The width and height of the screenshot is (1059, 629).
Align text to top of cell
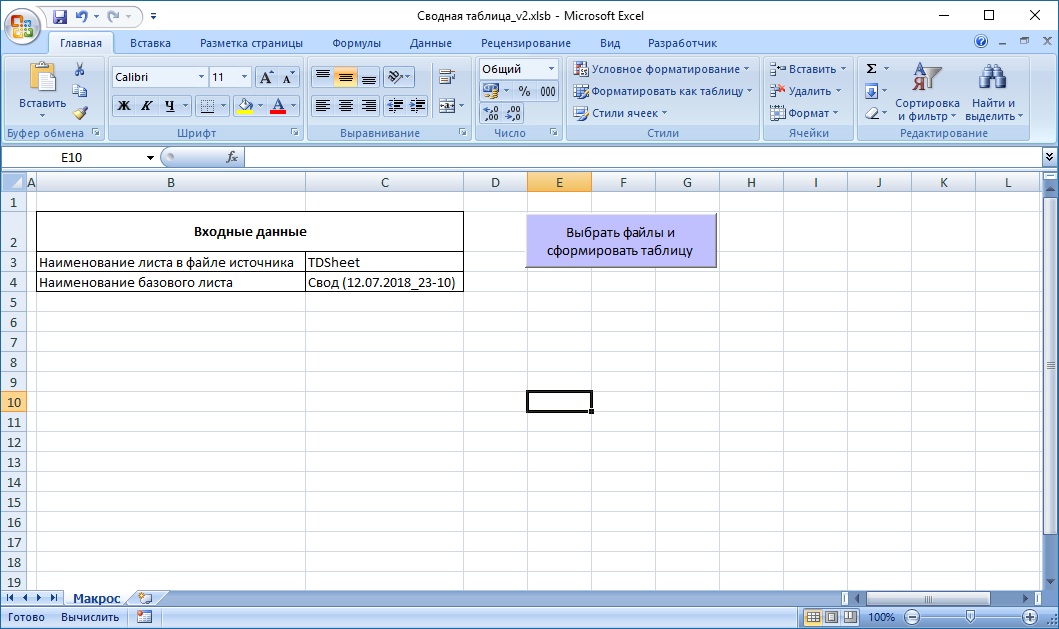pyautogui.click(x=323, y=77)
